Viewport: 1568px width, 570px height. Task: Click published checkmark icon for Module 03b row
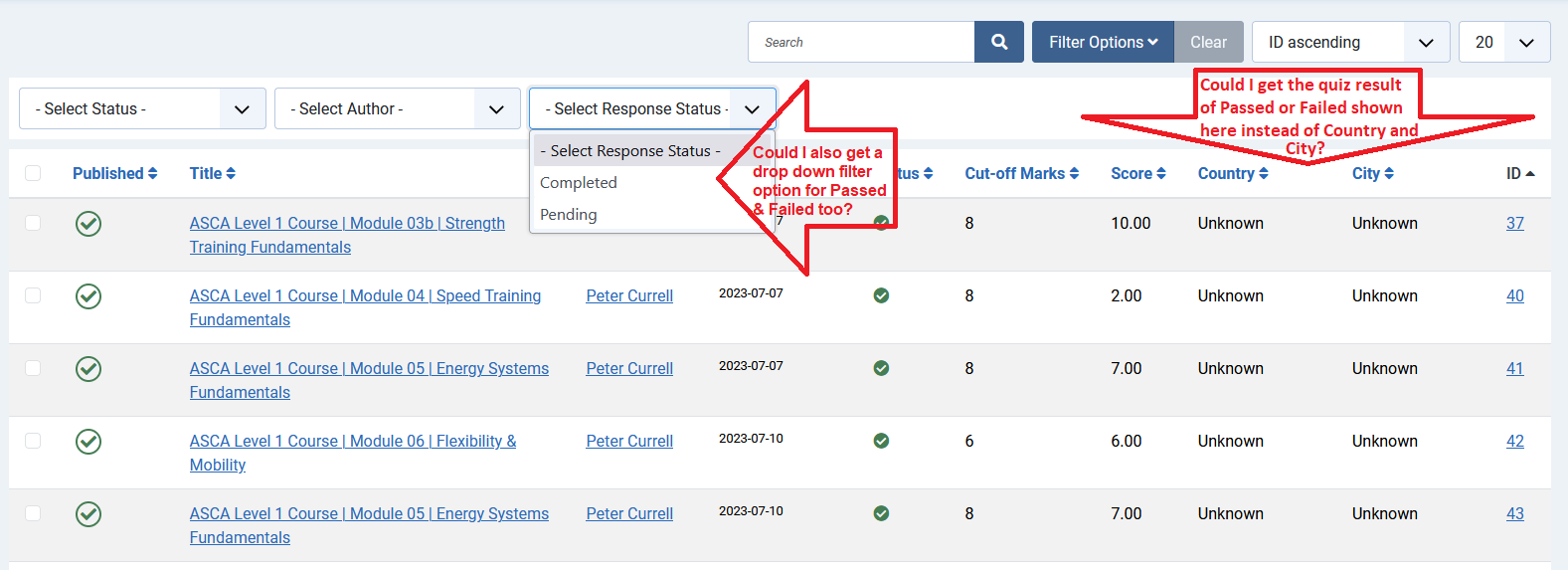click(88, 224)
